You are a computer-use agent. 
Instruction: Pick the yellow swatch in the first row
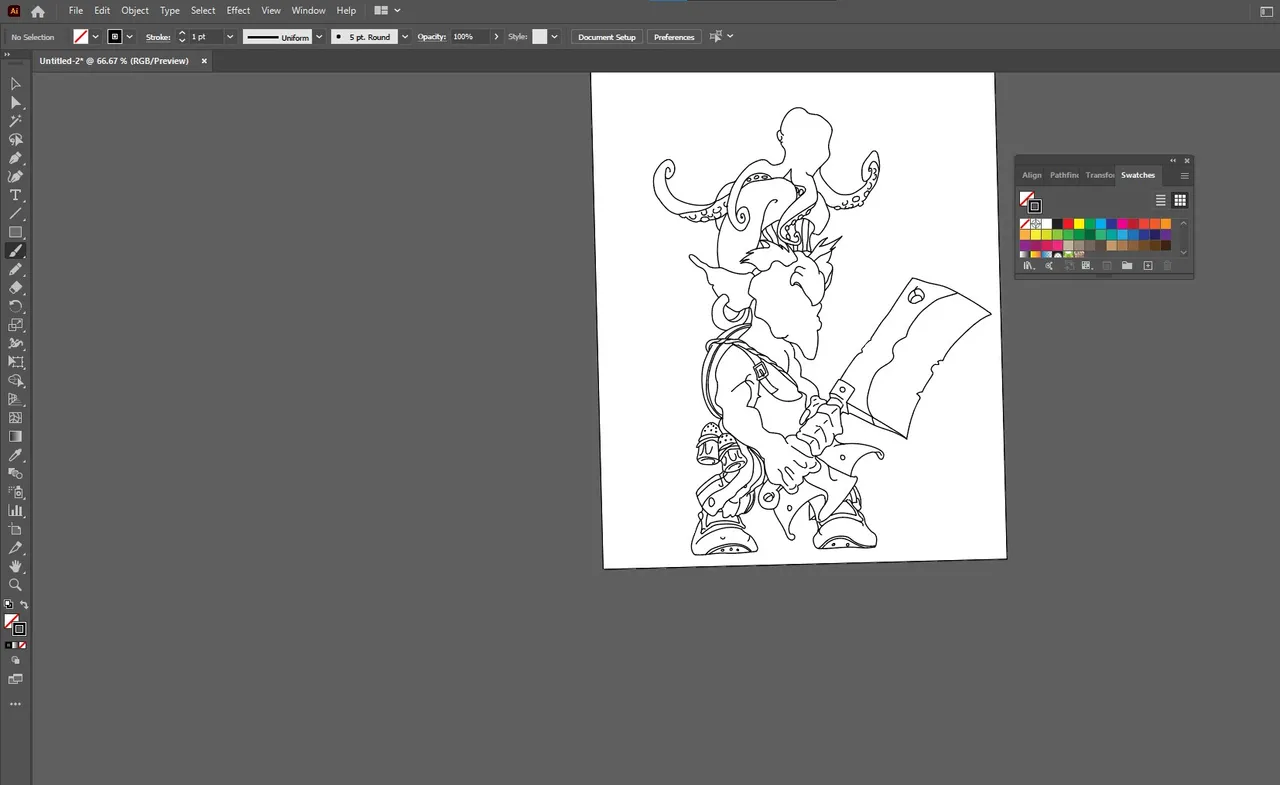[1079, 224]
